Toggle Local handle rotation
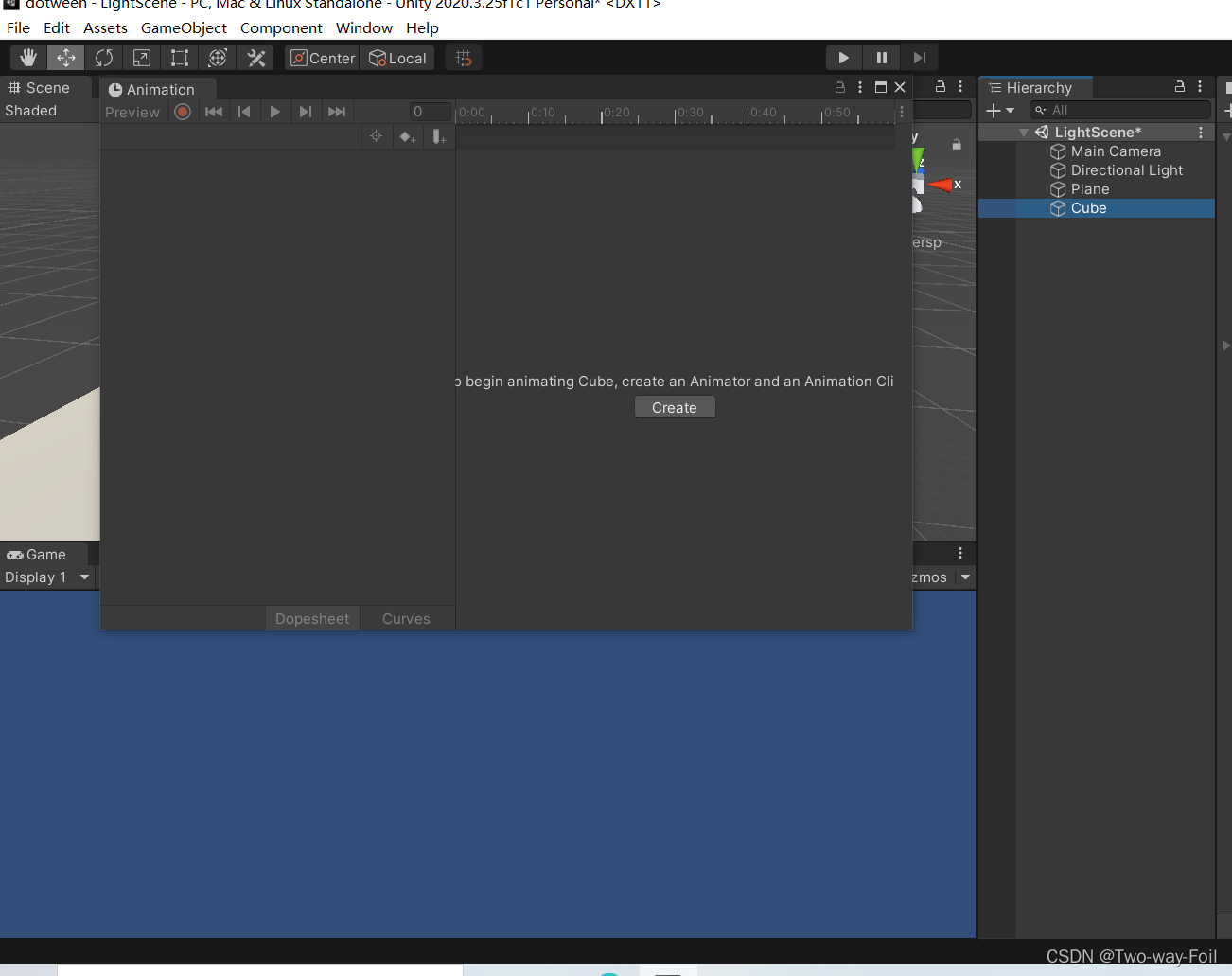Viewport: 1232px width, 976px height. click(x=397, y=58)
